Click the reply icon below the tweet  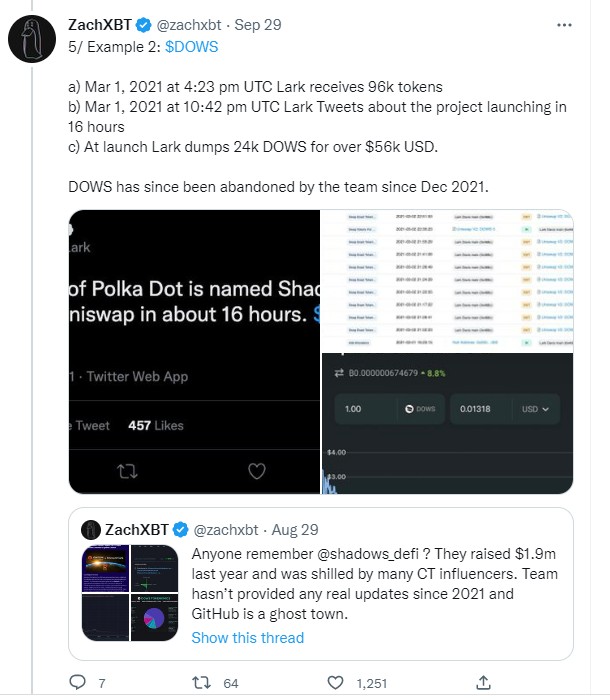79,682
